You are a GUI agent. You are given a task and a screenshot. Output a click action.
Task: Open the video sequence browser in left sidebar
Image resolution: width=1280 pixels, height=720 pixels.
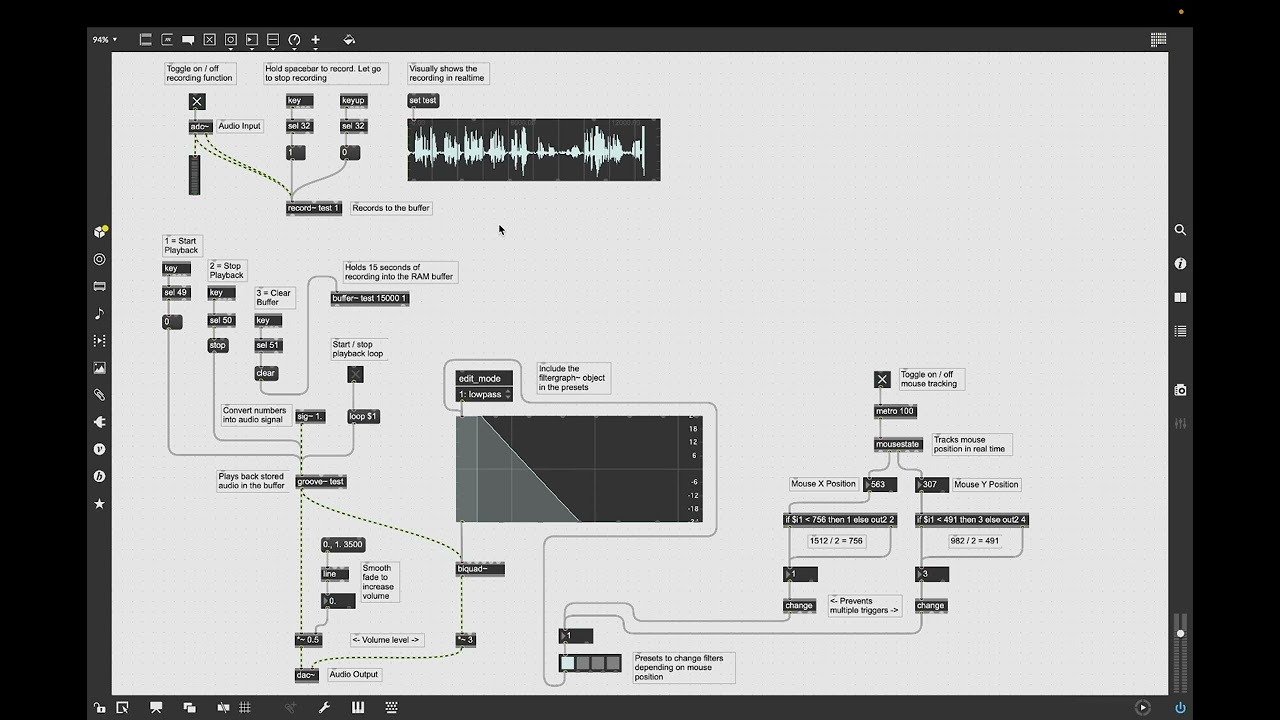click(x=99, y=341)
